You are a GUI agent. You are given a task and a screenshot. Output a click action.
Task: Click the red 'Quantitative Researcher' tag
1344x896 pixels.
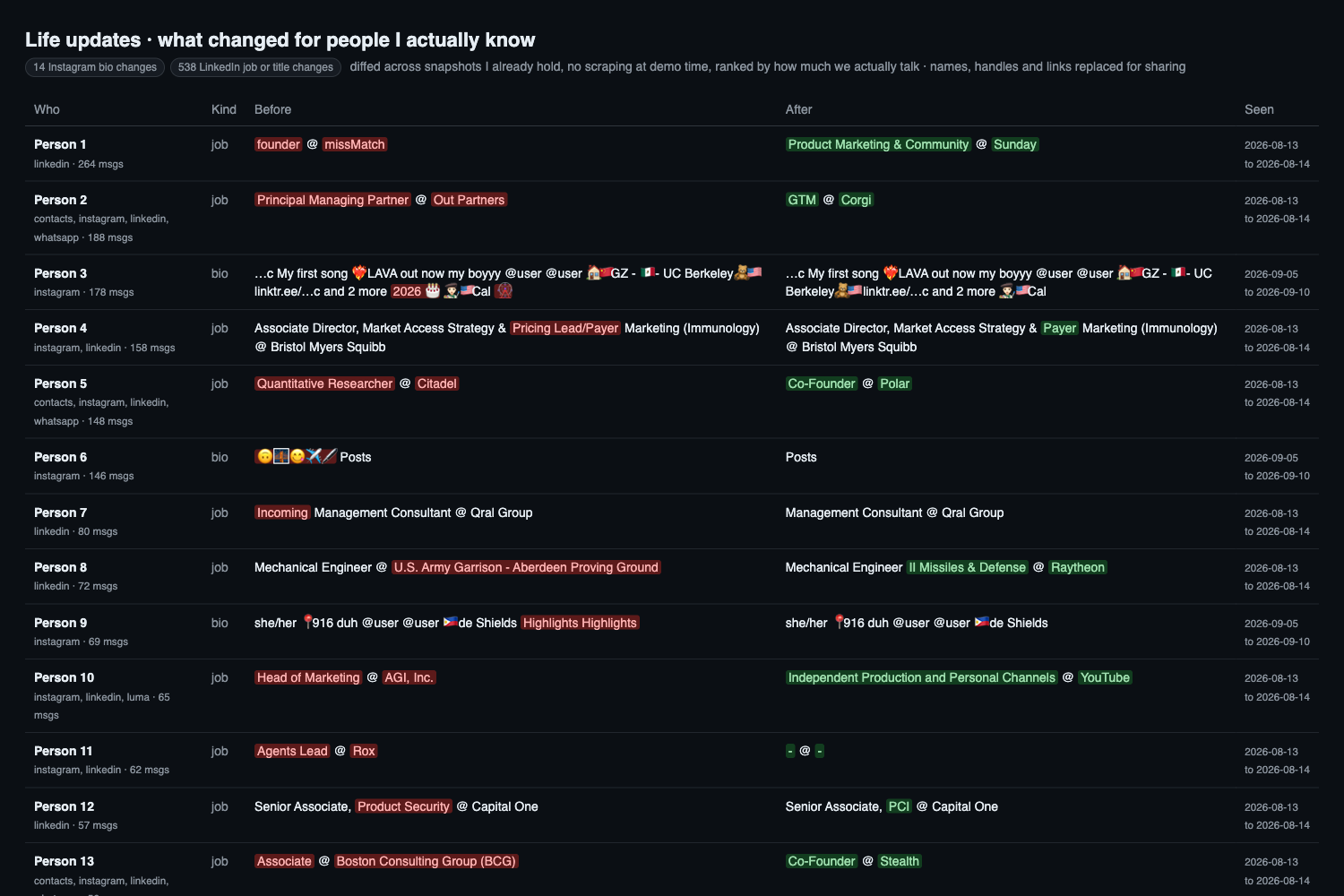324,383
